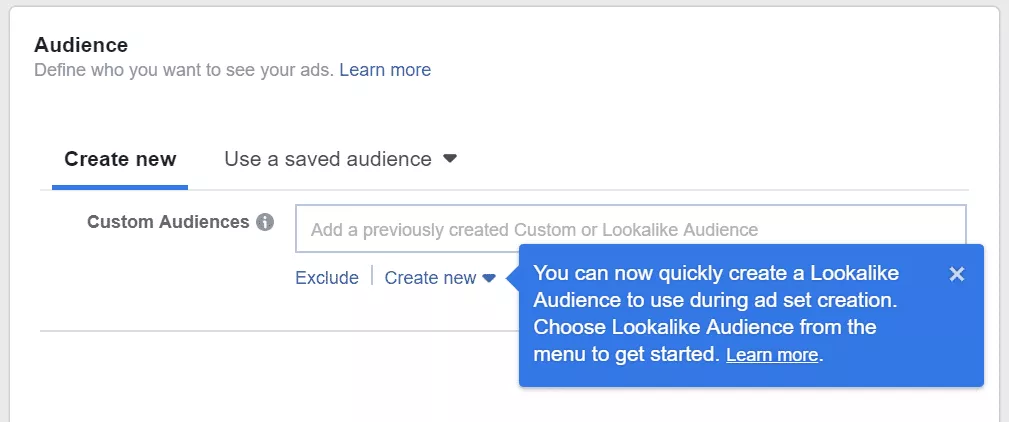Click the 'Define who you want to see your ads' text
This screenshot has width=1009, height=422.
[184, 70]
